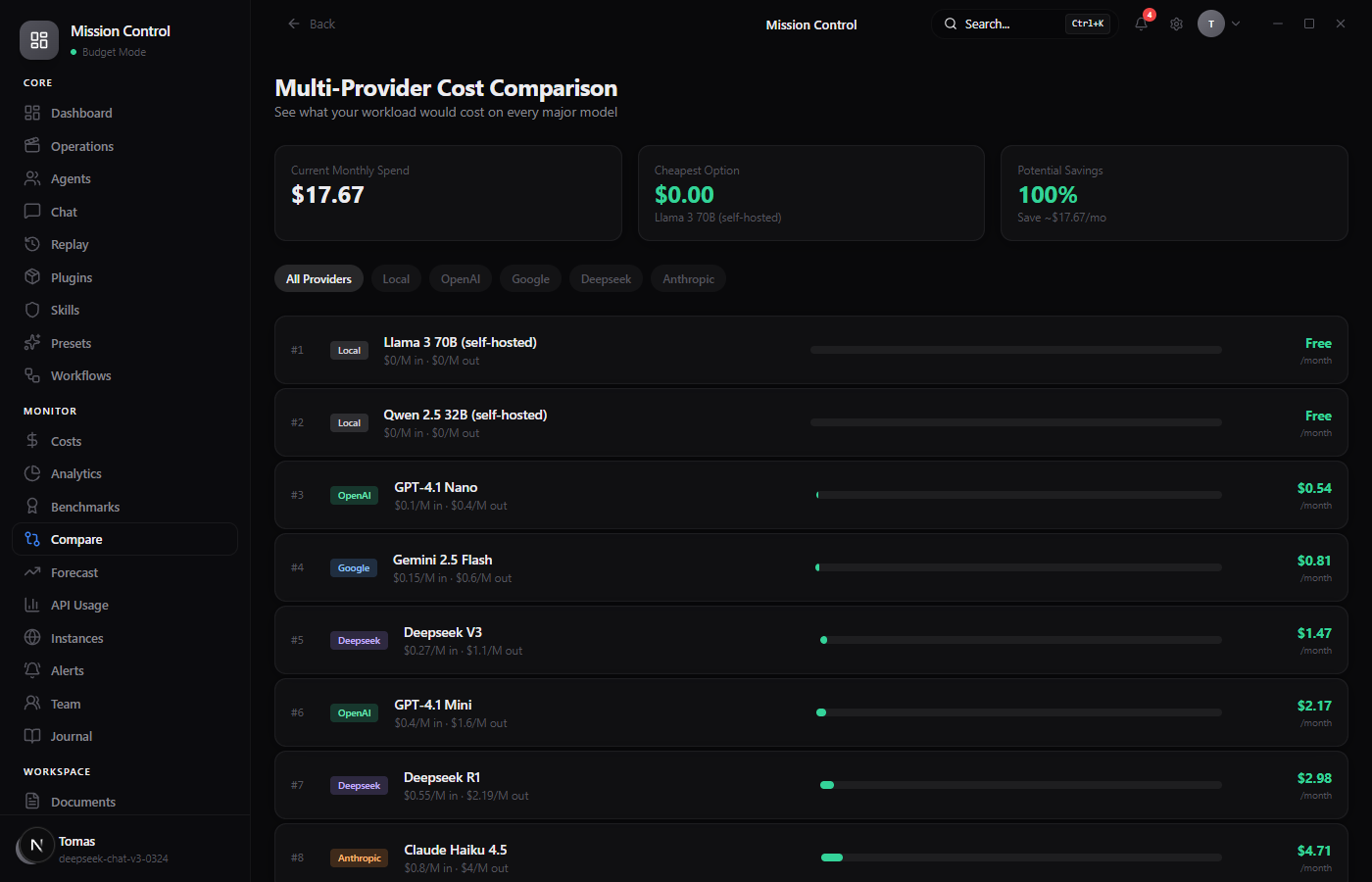Filter providers by Anthropic

(688, 279)
